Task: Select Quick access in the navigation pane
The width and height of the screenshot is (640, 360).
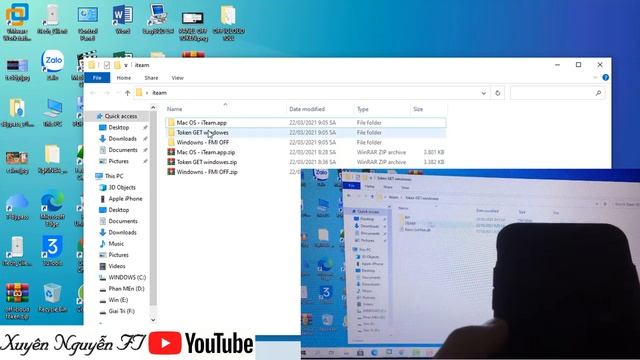Action: pos(121,116)
